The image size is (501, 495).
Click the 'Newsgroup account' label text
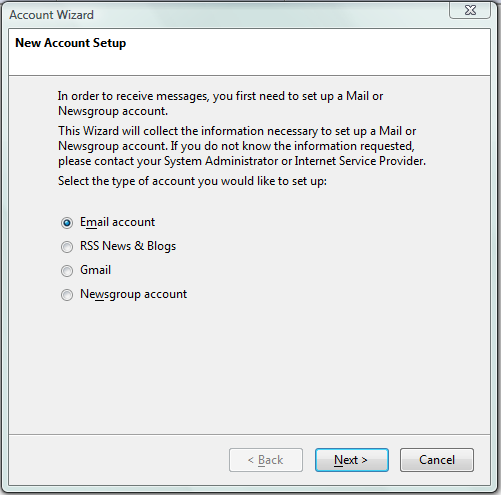[133, 294]
